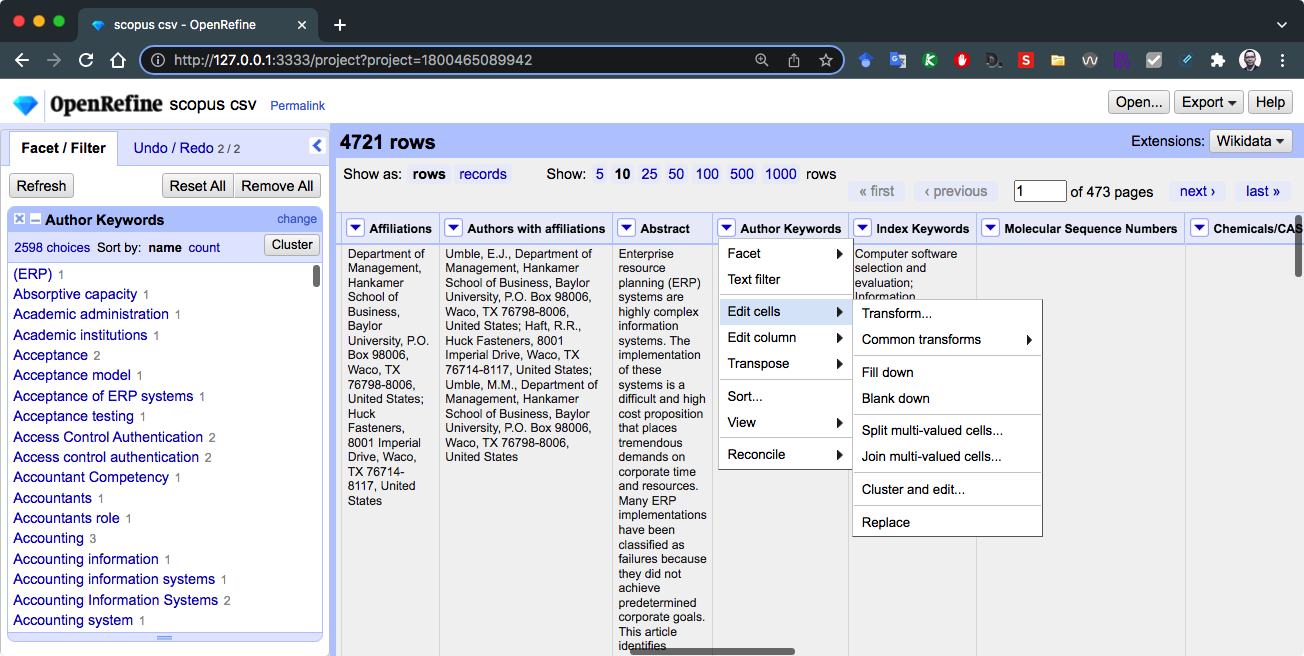Choose Cluster and edit... option
Image resolution: width=1304 pixels, height=656 pixels.
click(x=947, y=489)
